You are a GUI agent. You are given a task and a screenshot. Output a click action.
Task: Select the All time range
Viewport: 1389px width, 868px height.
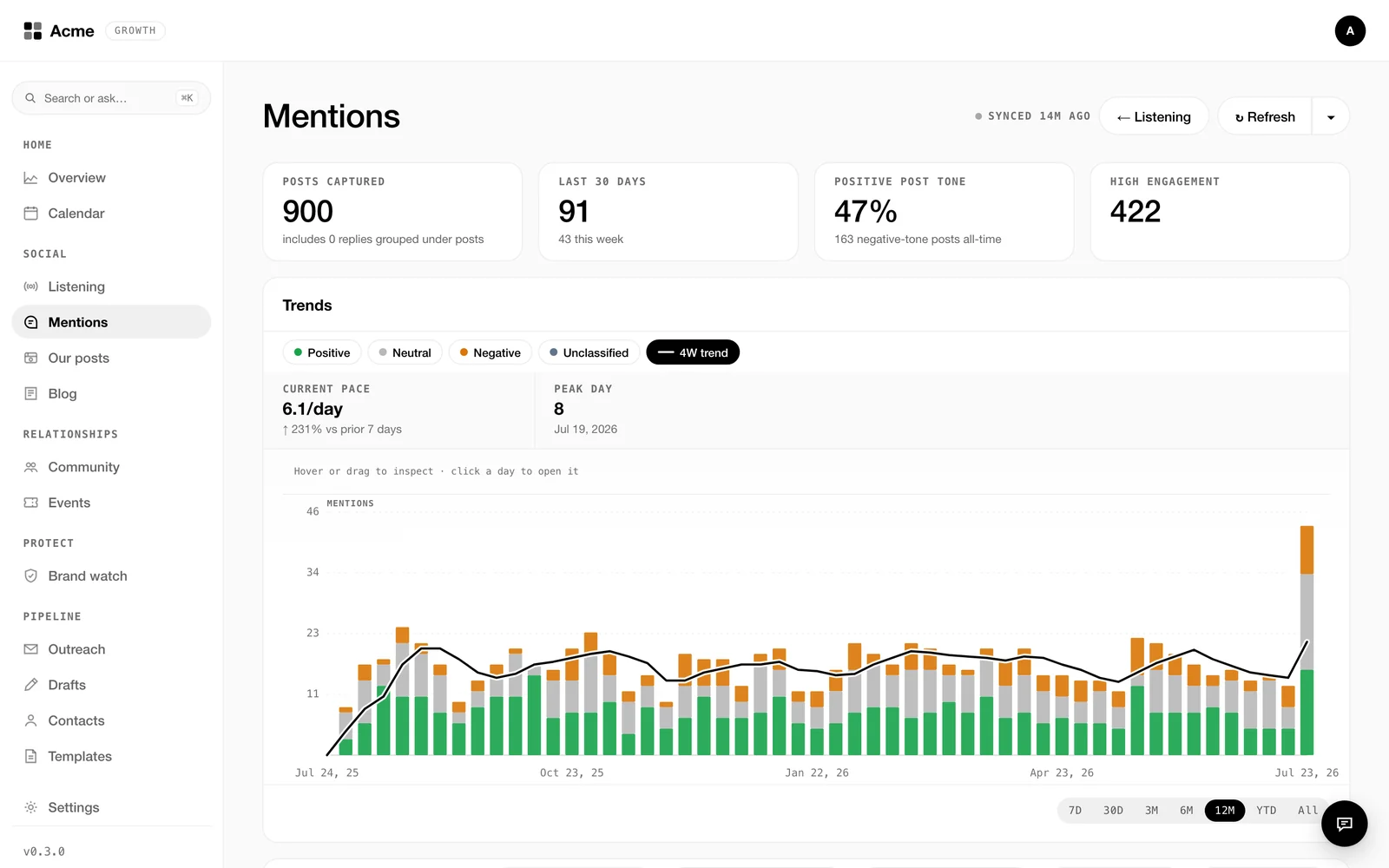click(x=1307, y=811)
